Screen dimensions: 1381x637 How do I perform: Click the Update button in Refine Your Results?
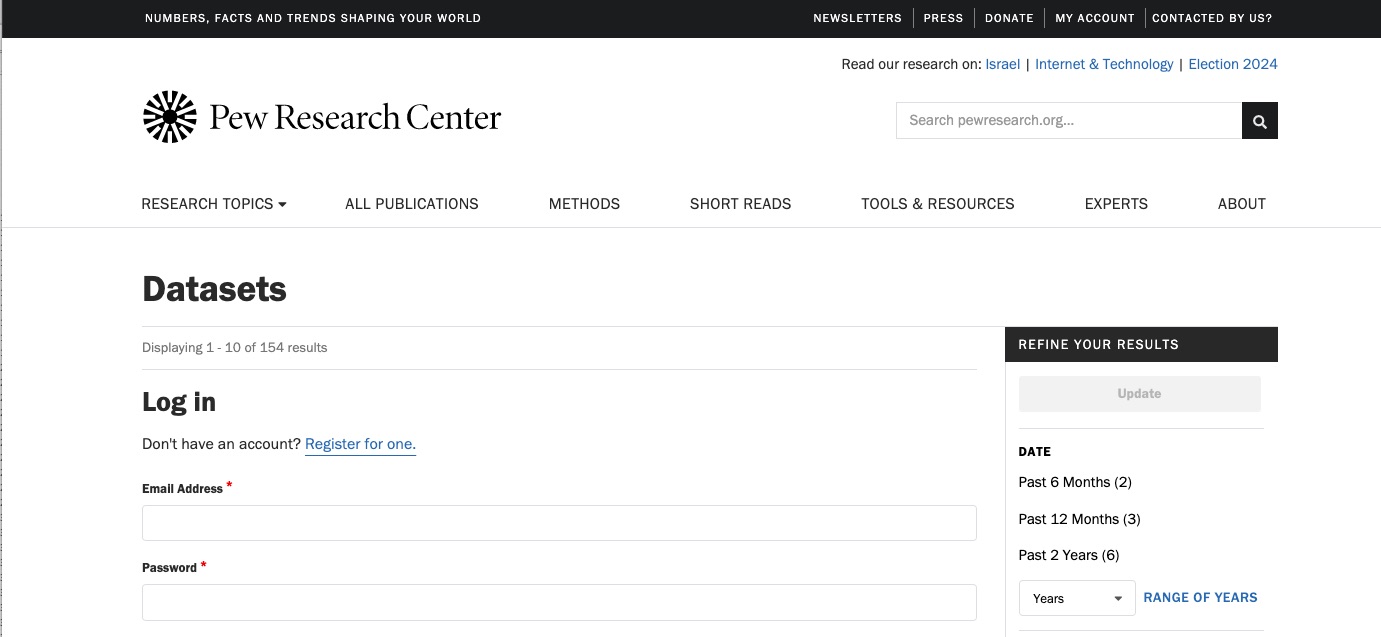[1139, 393]
